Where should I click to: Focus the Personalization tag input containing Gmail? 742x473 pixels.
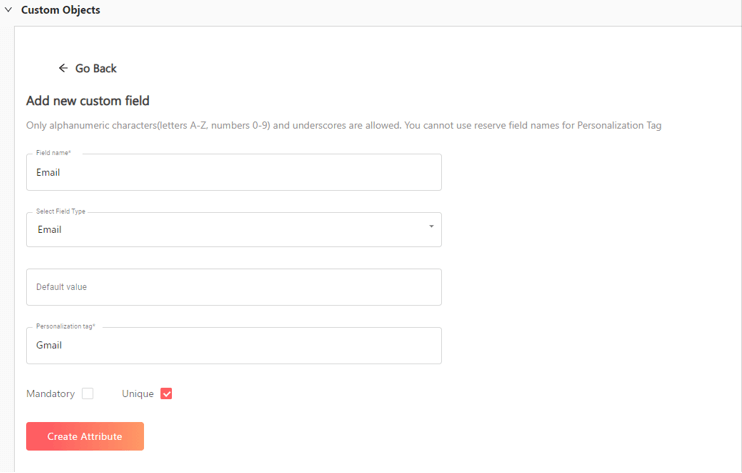coord(234,345)
